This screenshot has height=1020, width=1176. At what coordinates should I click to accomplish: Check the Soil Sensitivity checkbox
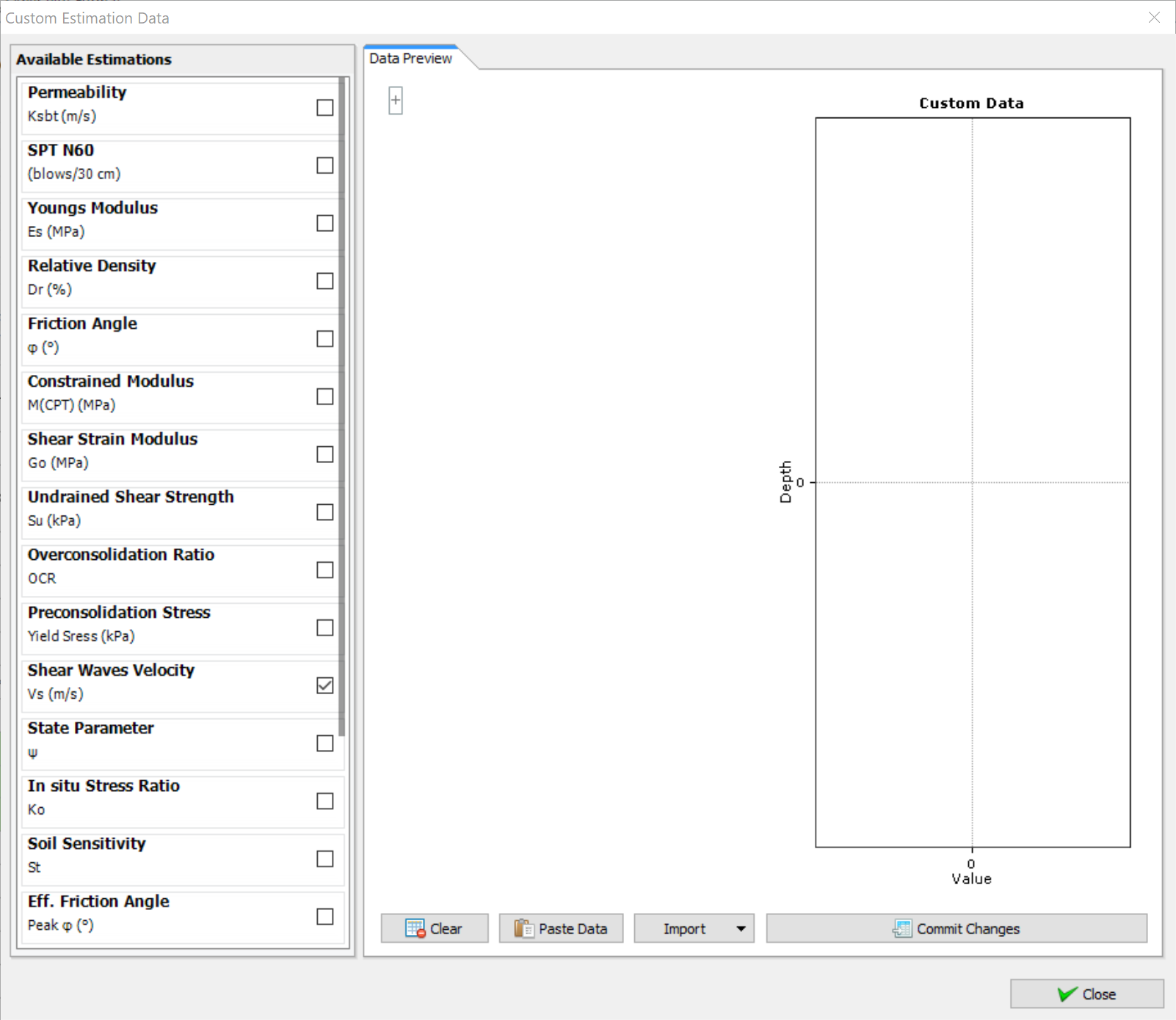[x=324, y=859]
